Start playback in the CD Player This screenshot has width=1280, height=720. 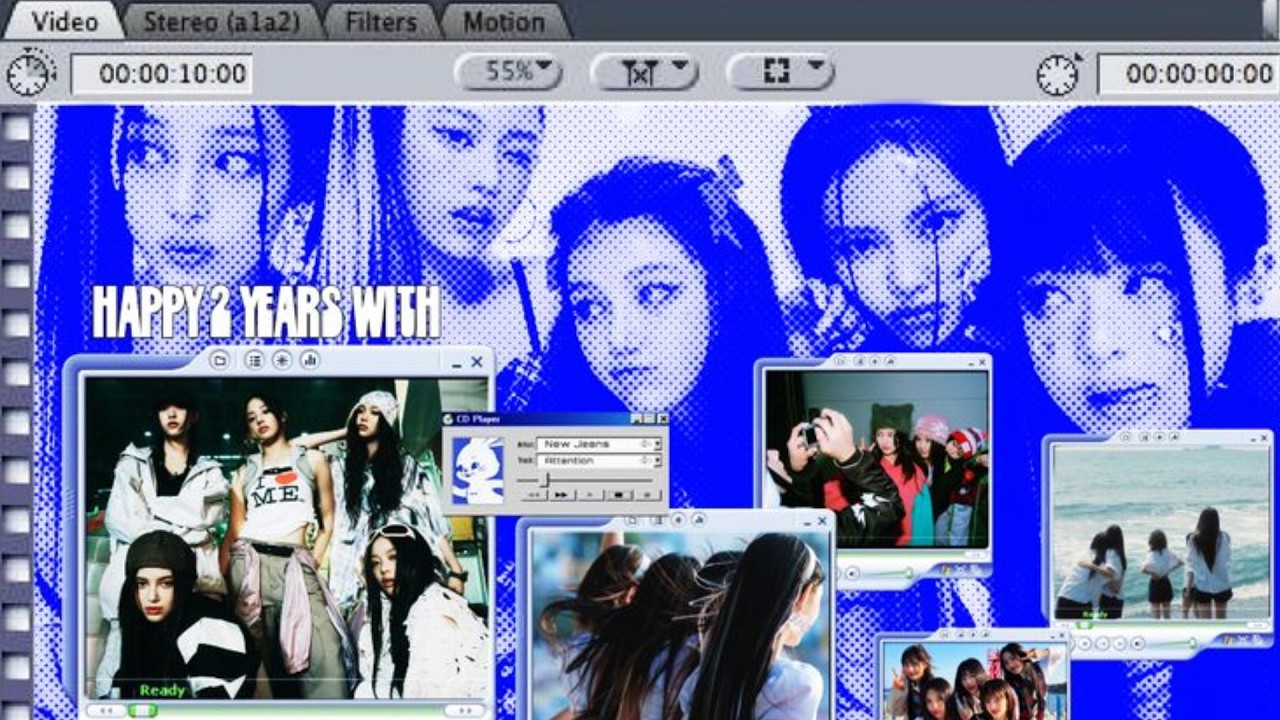591,494
